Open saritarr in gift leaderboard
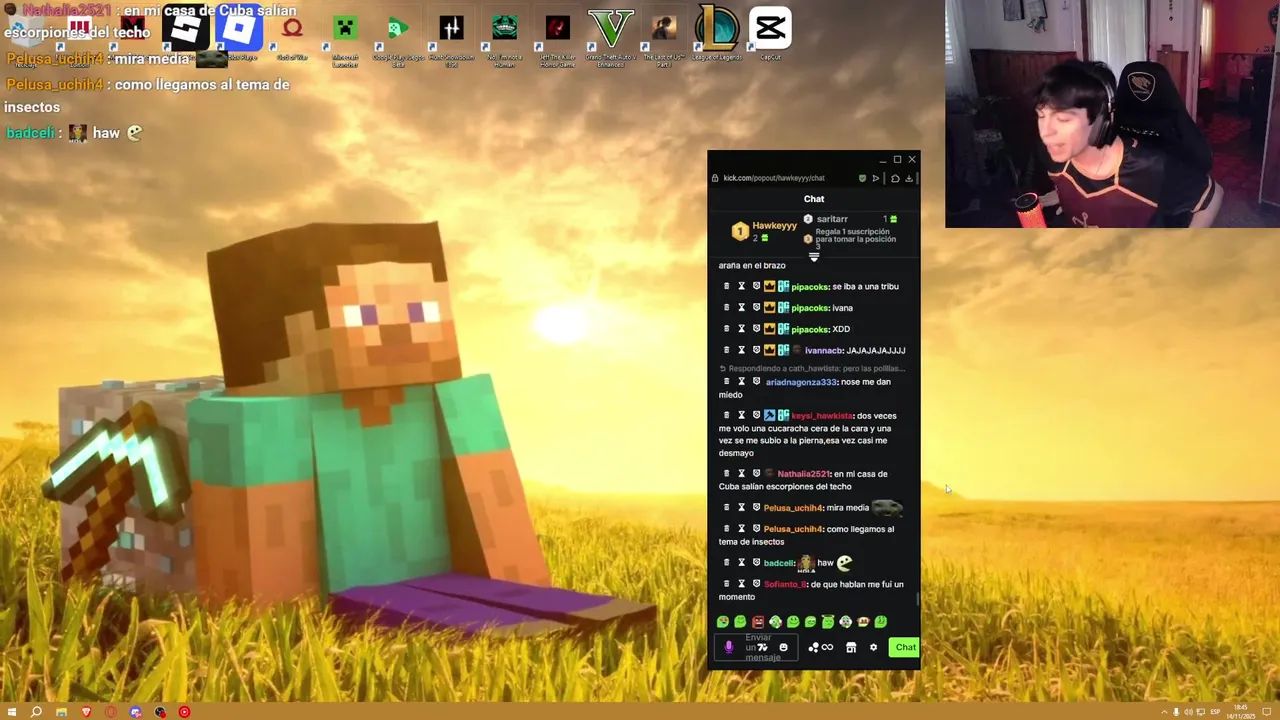Viewport: 1280px width, 720px height. (832, 219)
